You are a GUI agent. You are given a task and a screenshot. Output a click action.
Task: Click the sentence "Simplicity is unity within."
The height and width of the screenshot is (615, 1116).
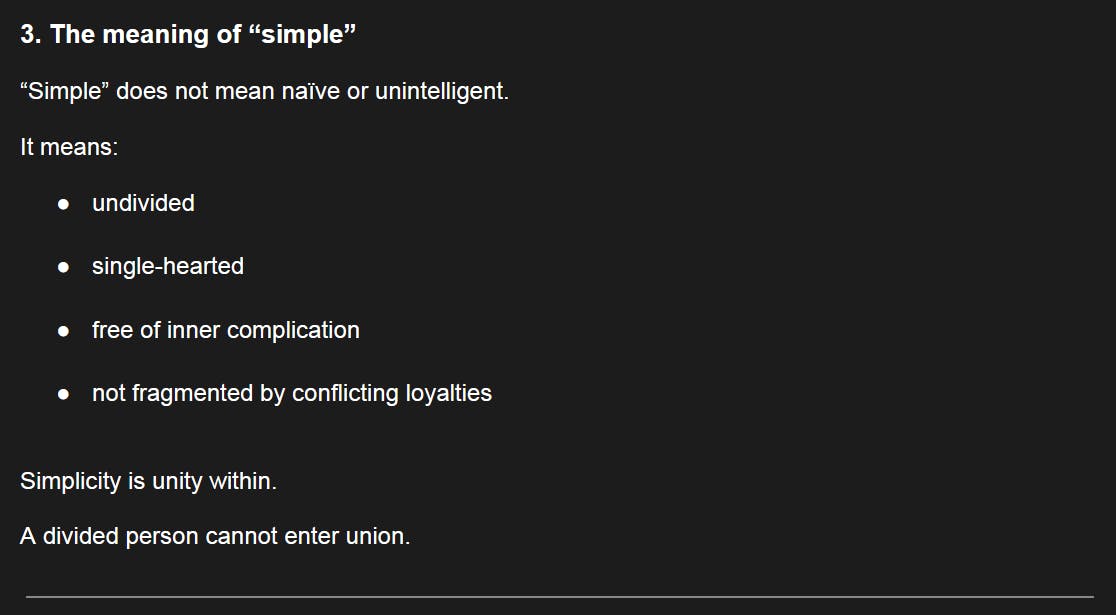(148, 481)
